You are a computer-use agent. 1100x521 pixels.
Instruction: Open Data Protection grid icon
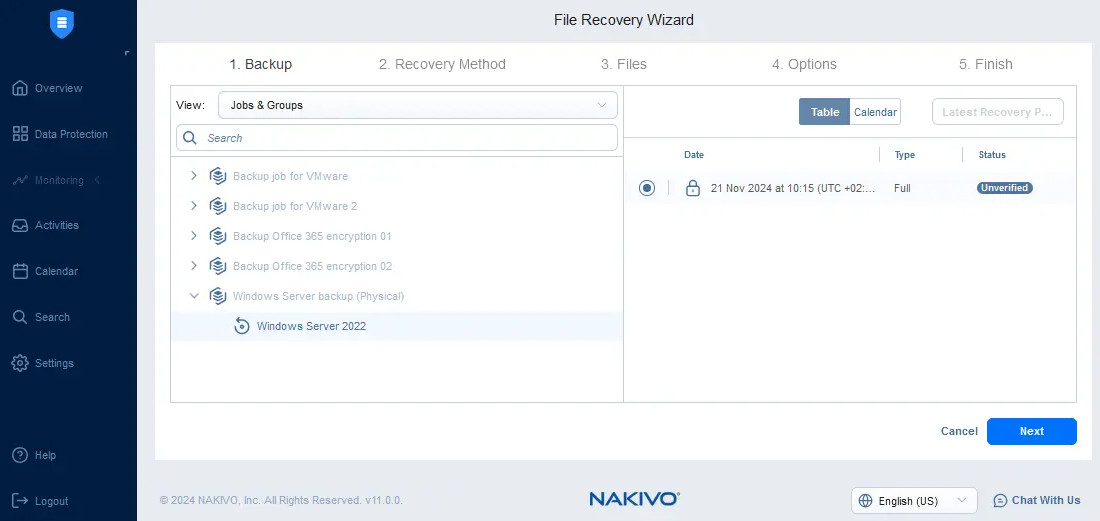click(20, 134)
